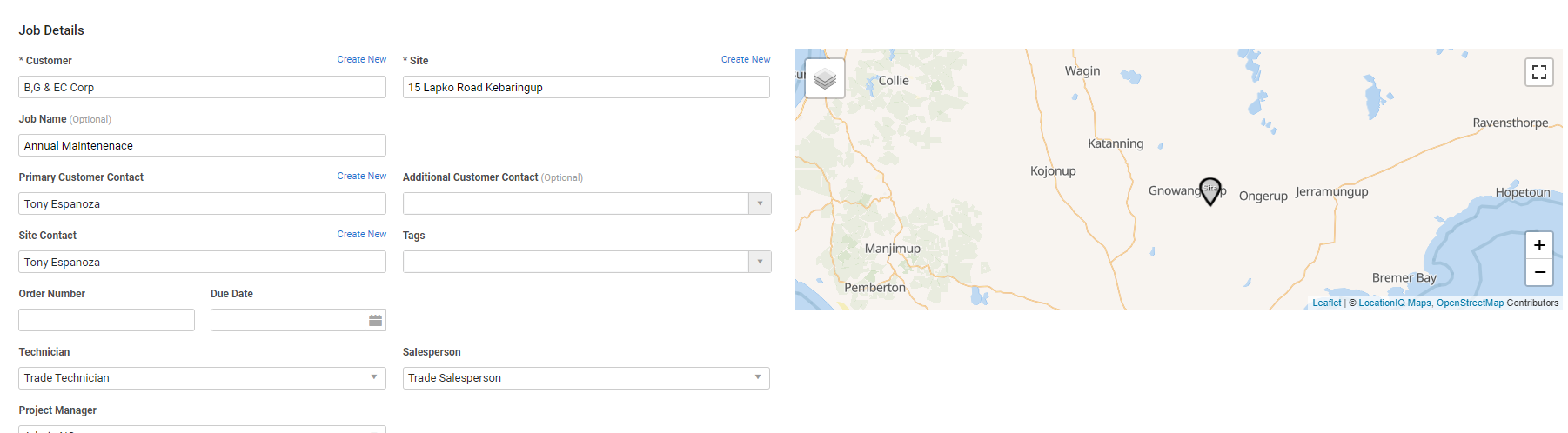Click Pemberton label on the map
The height and width of the screenshot is (433, 1568).
click(x=874, y=288)
